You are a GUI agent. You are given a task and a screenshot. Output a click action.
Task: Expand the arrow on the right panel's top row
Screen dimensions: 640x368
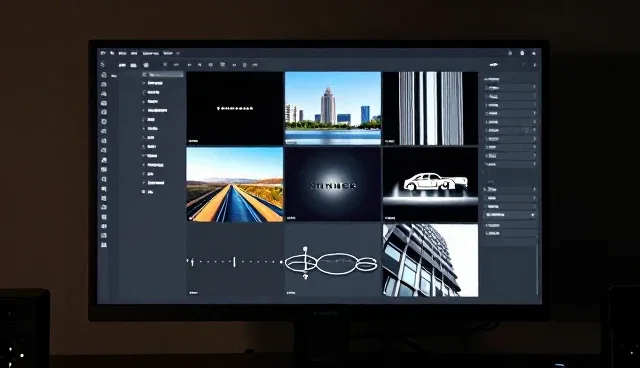click(534, 87)
